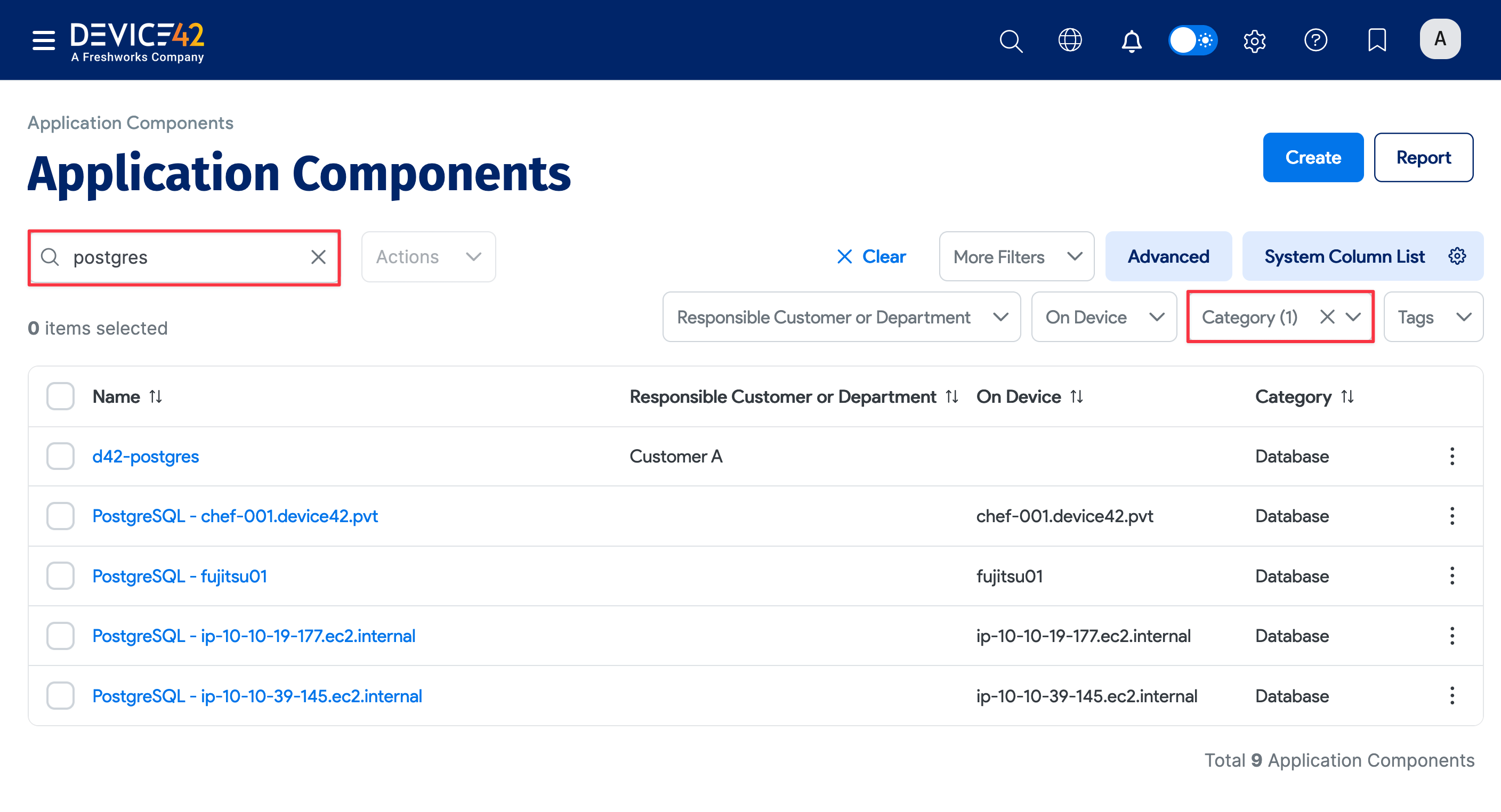
Task: Click the Create button
Action: [1313, 157]
